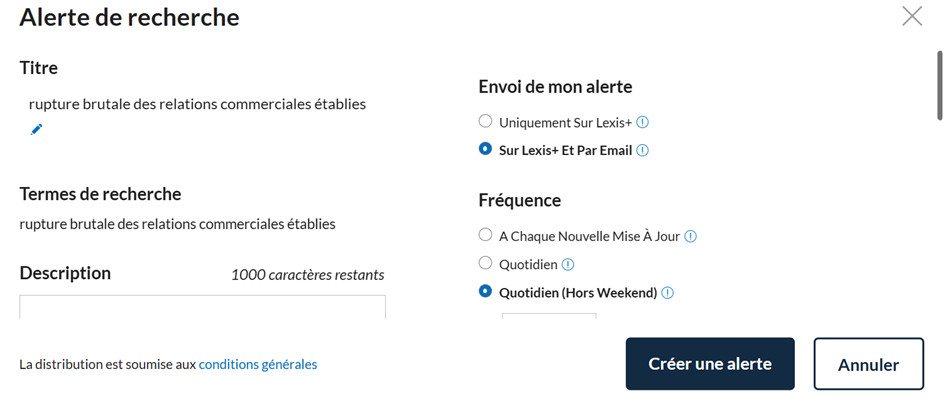Close the Alerte de recherche dialog
Screen dimensions: 945x401
tap(912, 16)
